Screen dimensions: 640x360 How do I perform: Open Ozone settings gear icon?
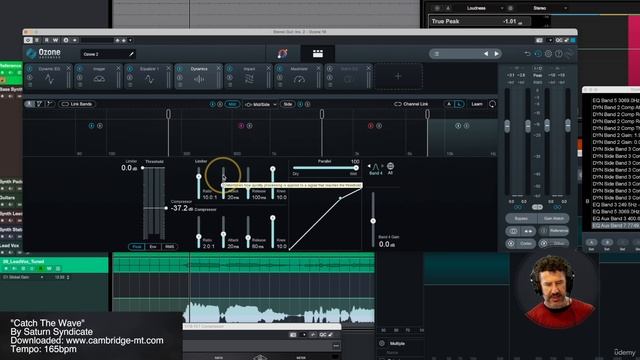point(548,53)
